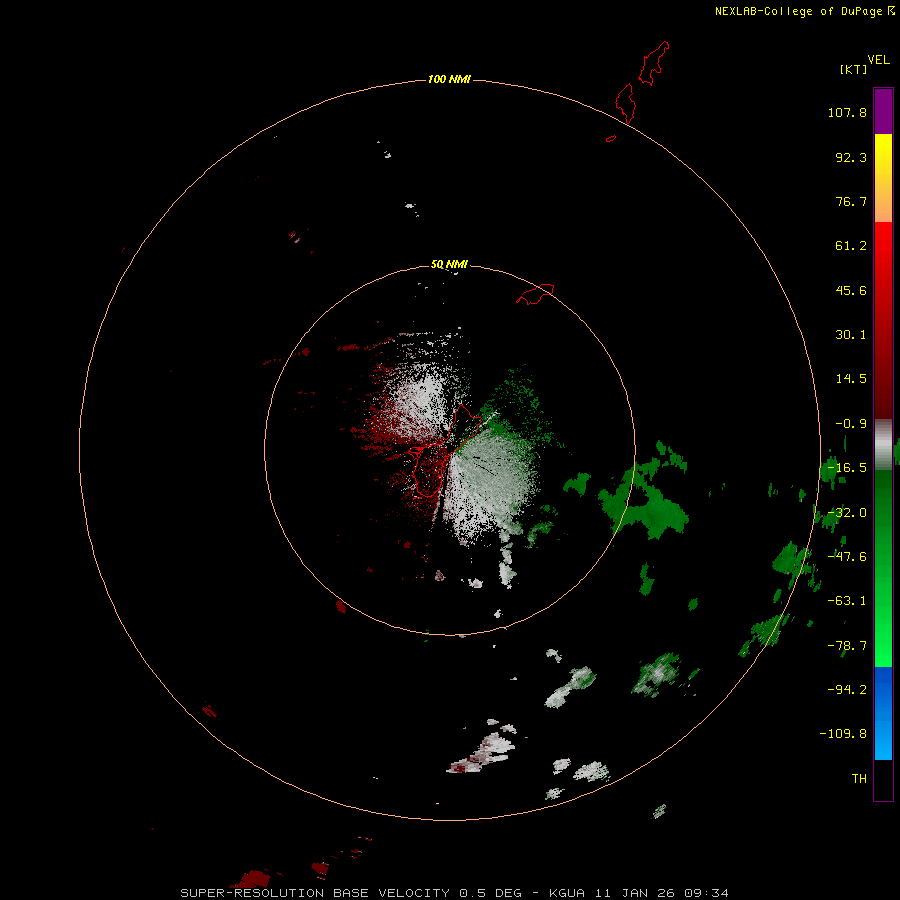900x900 pixels.
Task: Click the 30.1 velocity legend value
Action: [851, 335]
